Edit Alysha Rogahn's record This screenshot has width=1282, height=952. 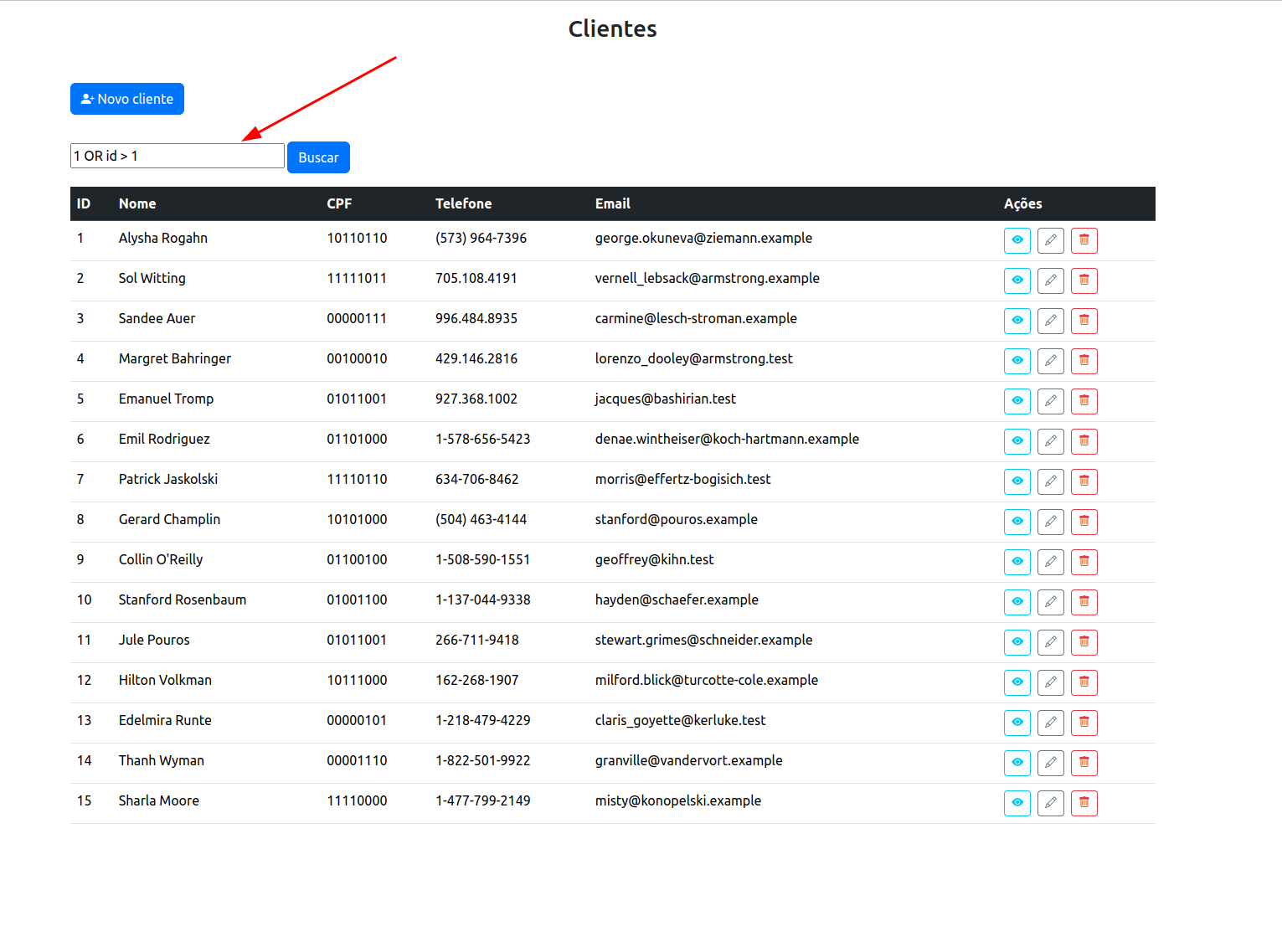1051,240
